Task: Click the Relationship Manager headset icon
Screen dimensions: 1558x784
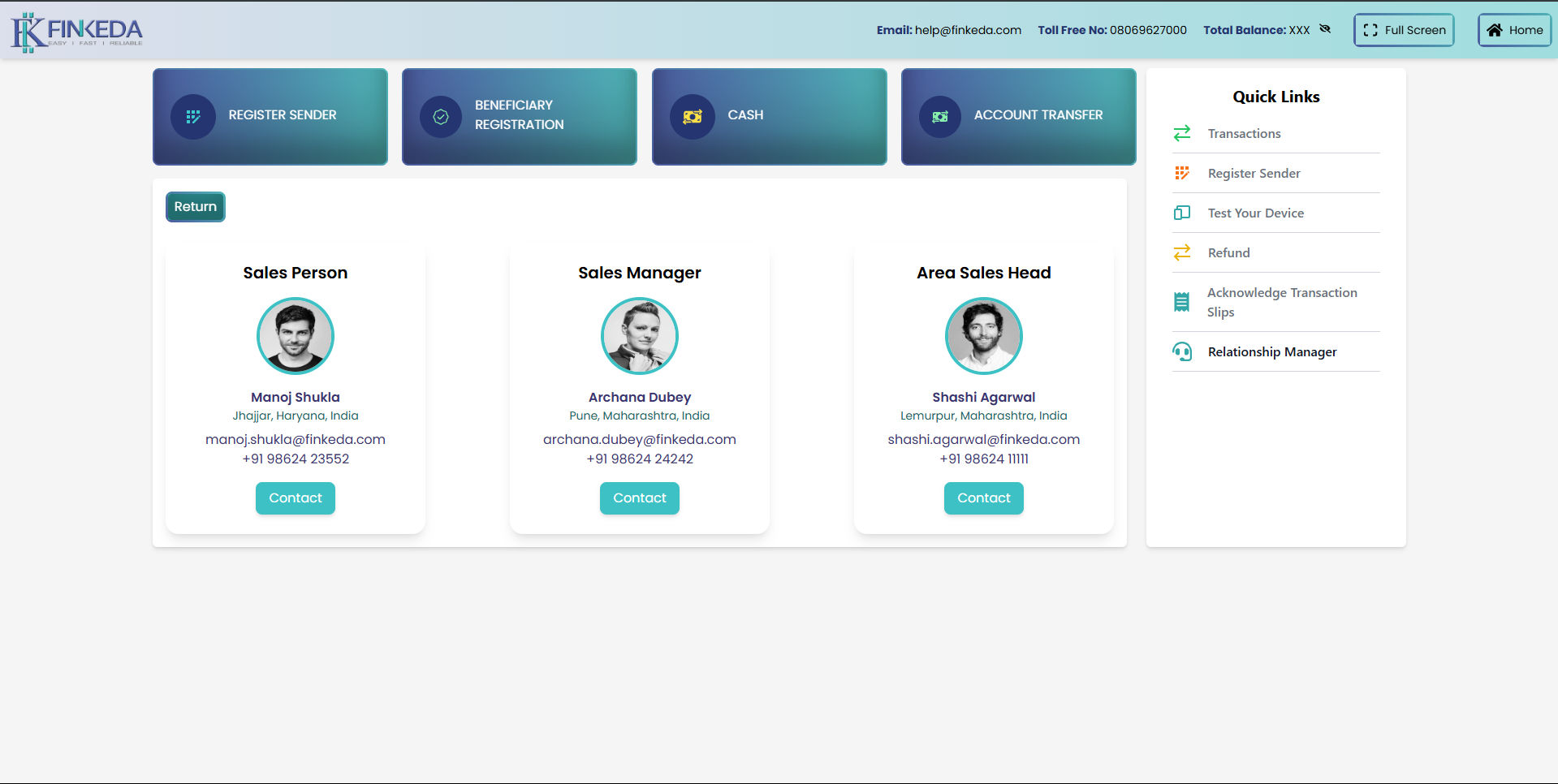Action: (x=1182, y=351)
